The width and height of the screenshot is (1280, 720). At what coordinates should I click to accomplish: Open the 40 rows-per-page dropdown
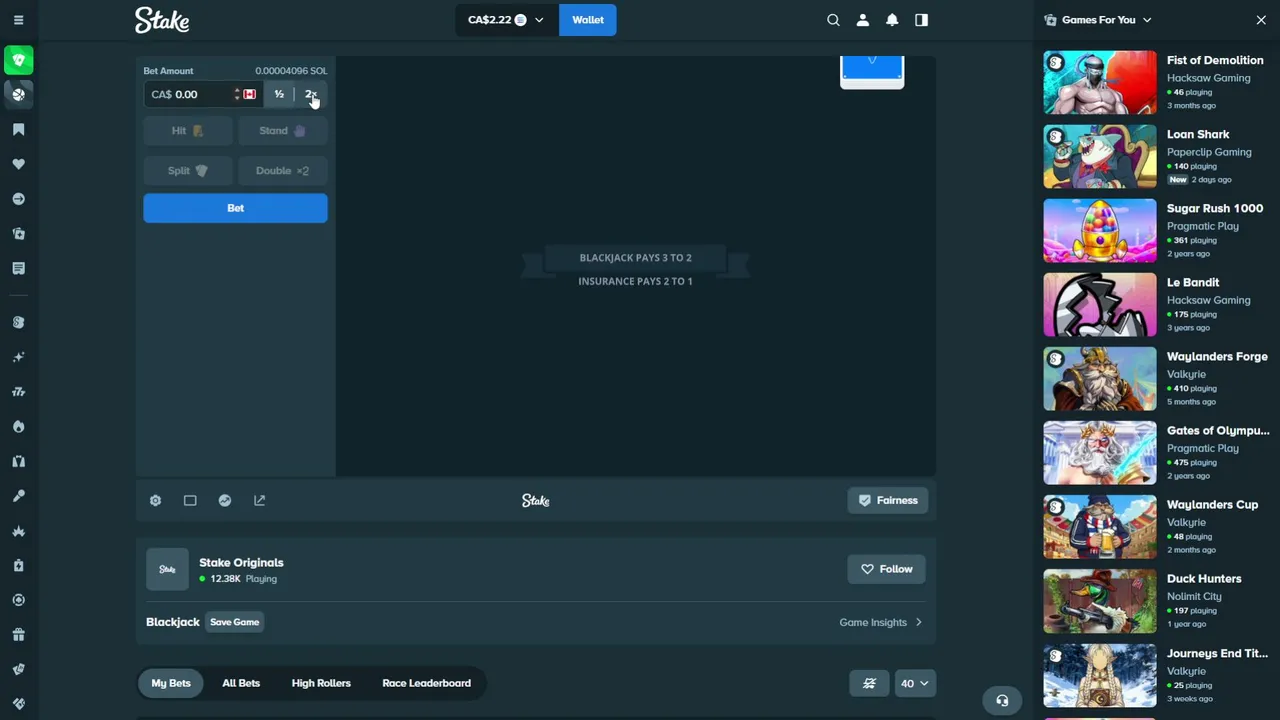pos(915,683)
